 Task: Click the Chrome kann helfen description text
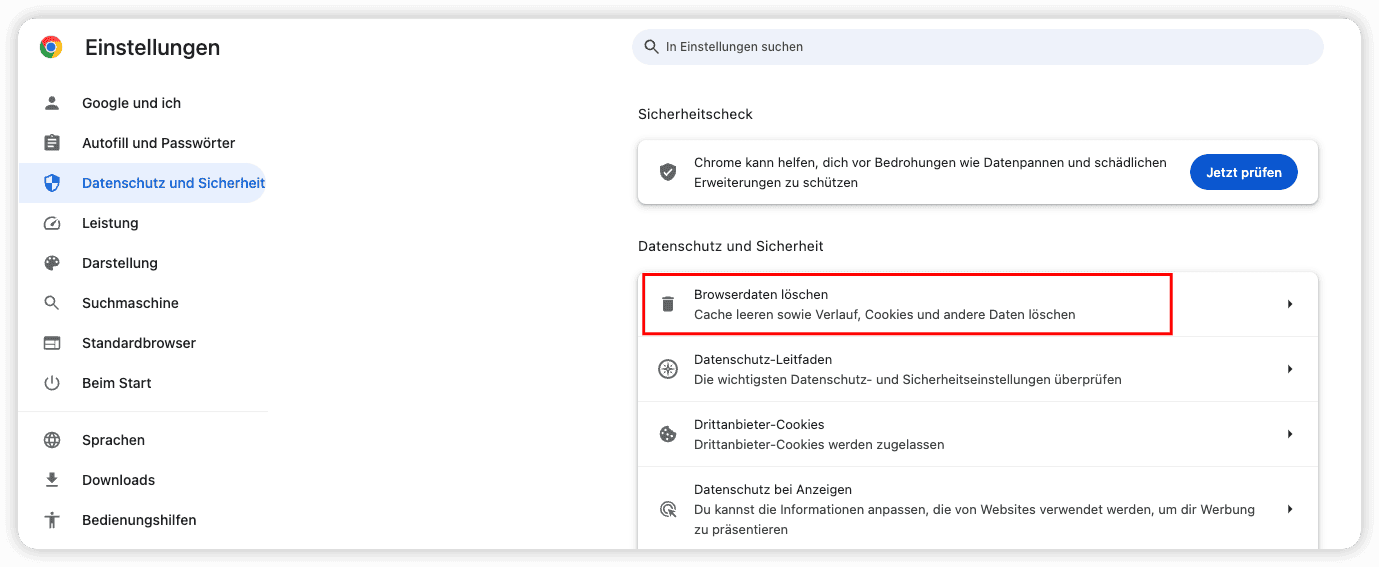(930, 172)
